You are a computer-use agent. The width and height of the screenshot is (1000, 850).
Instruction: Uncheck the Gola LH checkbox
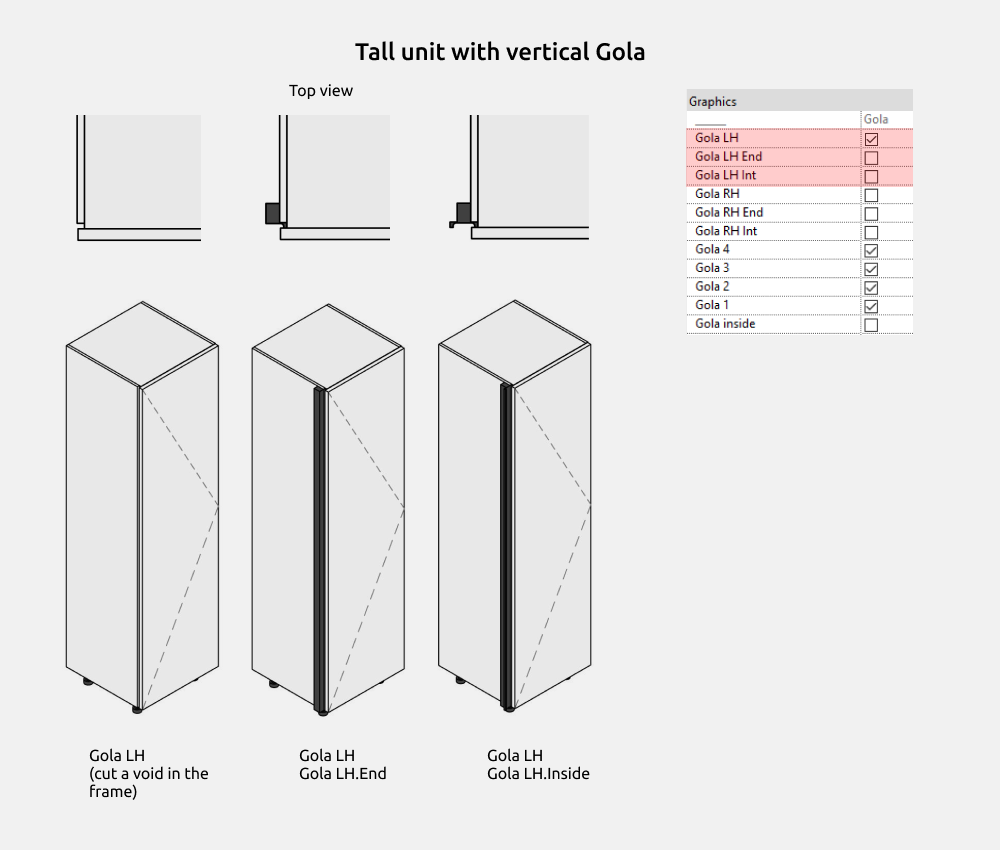coord(871,139)
